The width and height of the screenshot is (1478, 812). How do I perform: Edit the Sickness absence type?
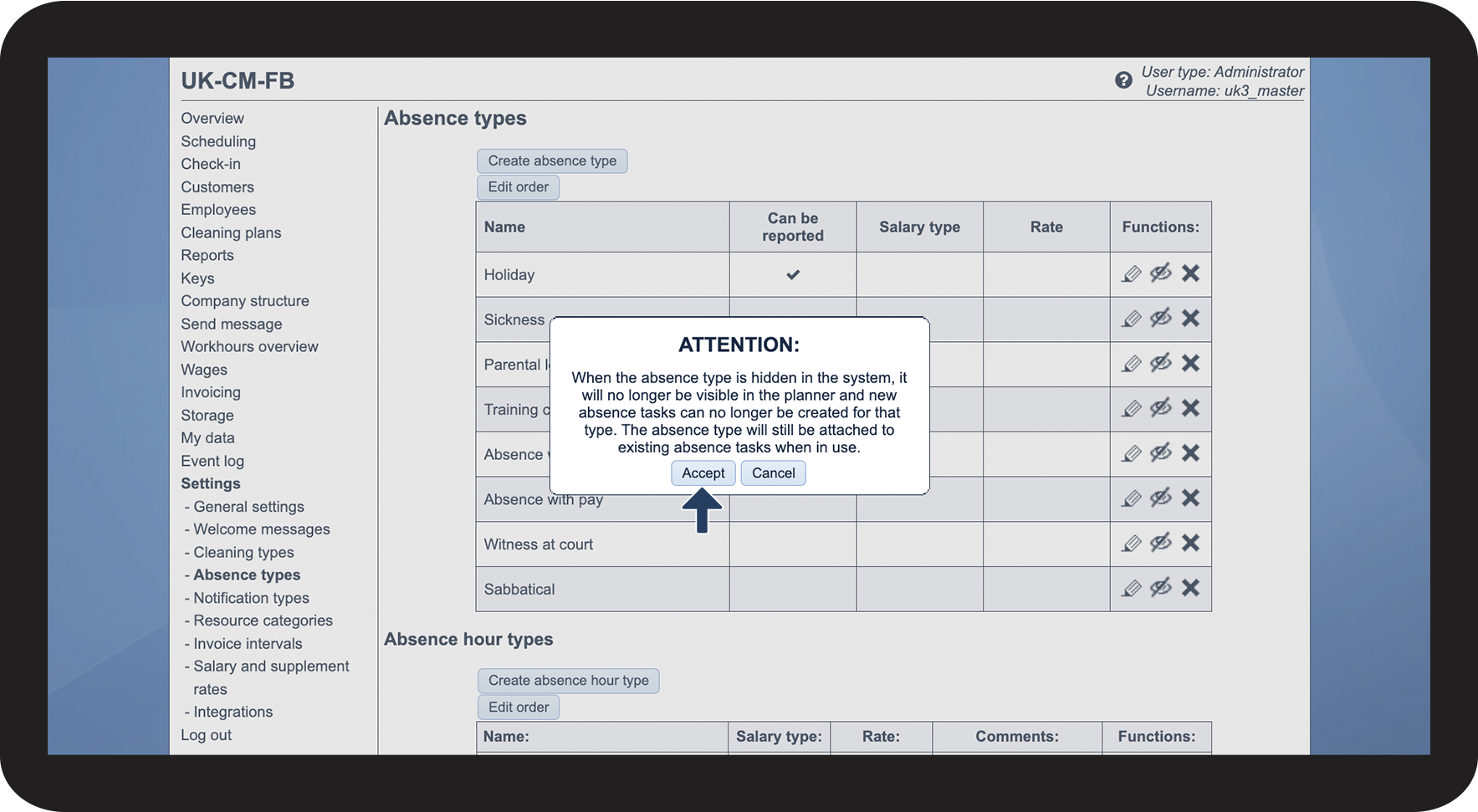pyautogui.click(x=1132, y=319)
